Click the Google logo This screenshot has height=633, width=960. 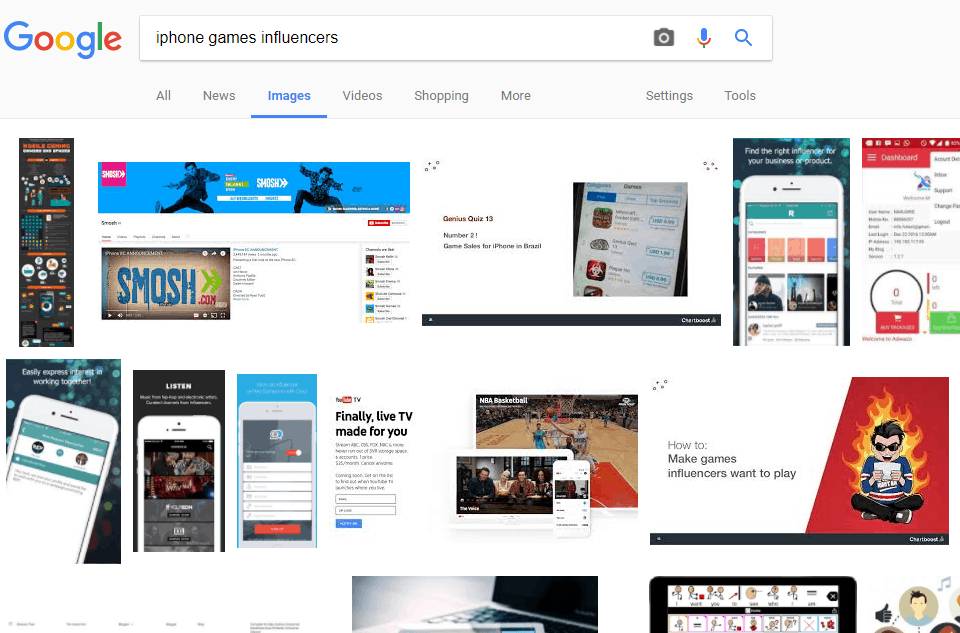pos(62,39)
